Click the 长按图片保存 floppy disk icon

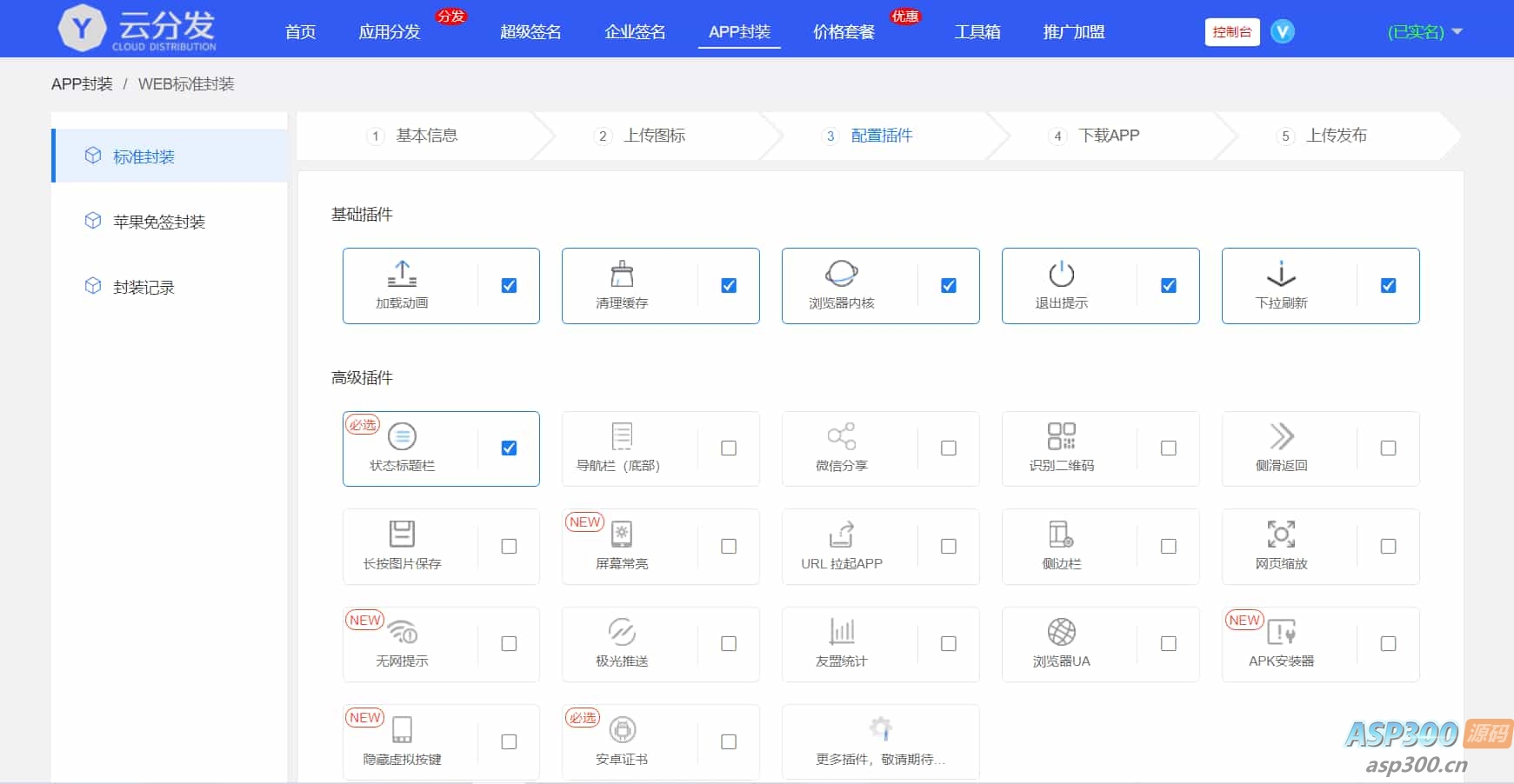tap(402, 534)
